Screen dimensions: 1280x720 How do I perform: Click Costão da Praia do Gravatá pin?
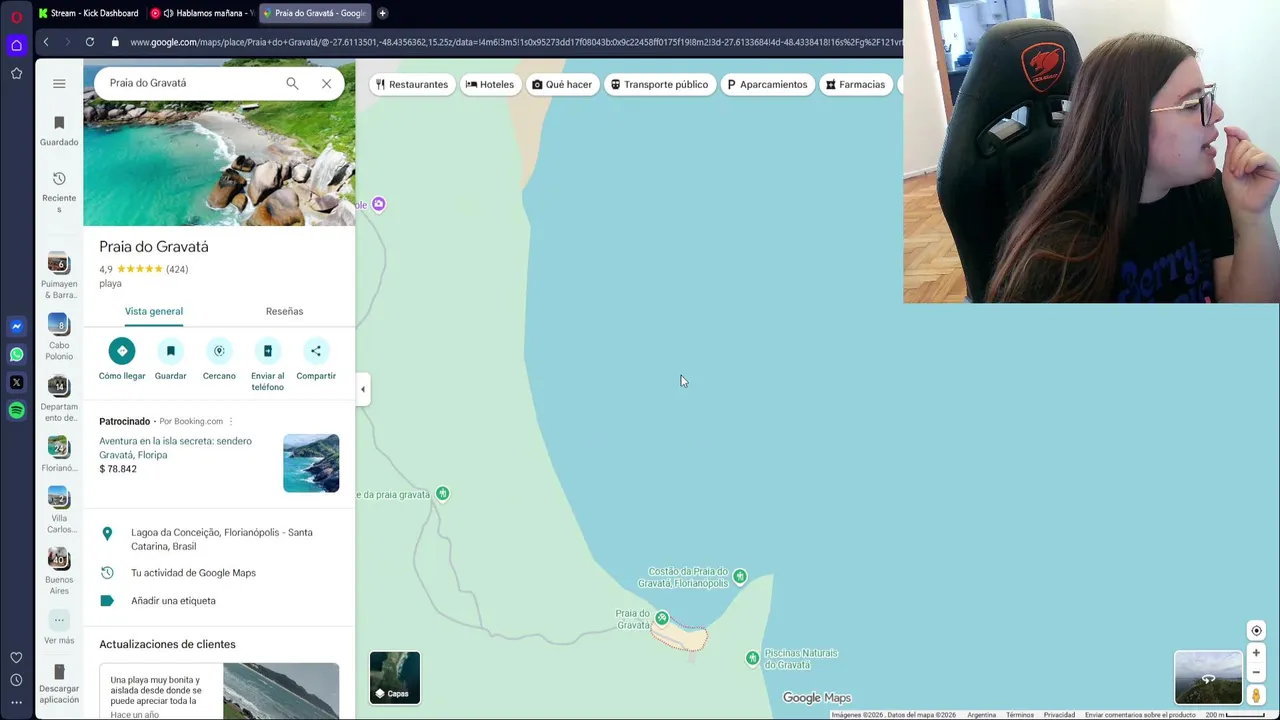740,576
